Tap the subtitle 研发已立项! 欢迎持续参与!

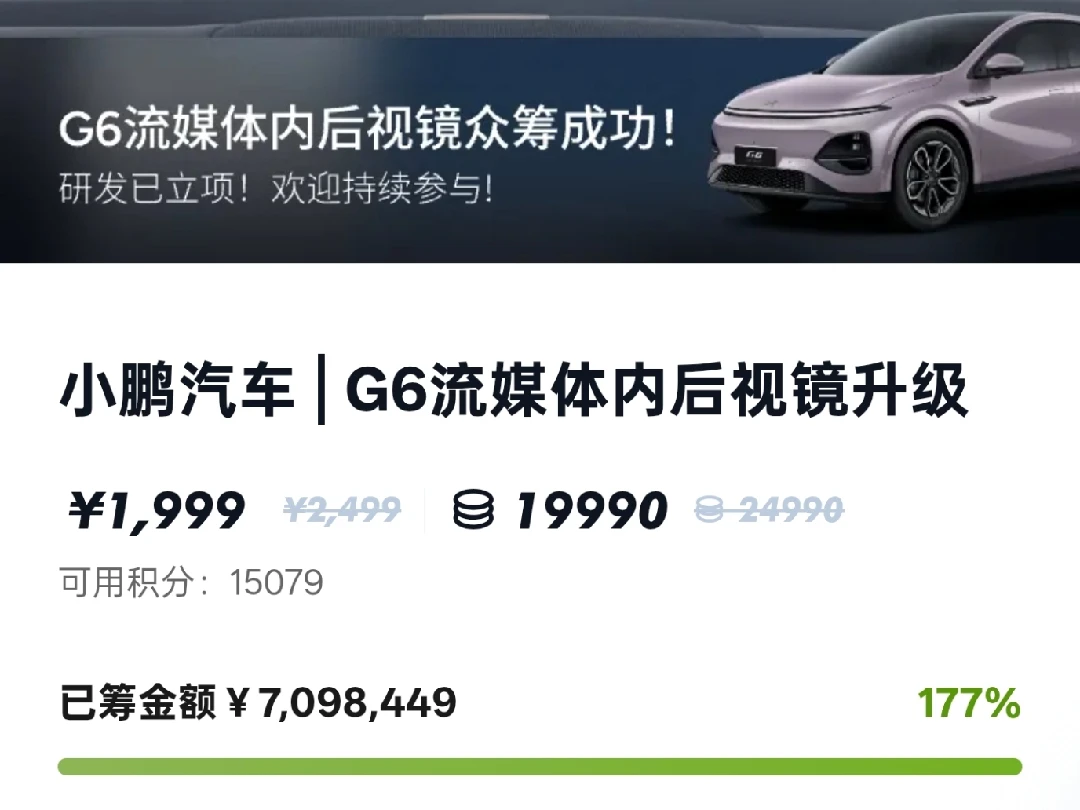coord(276,188)
